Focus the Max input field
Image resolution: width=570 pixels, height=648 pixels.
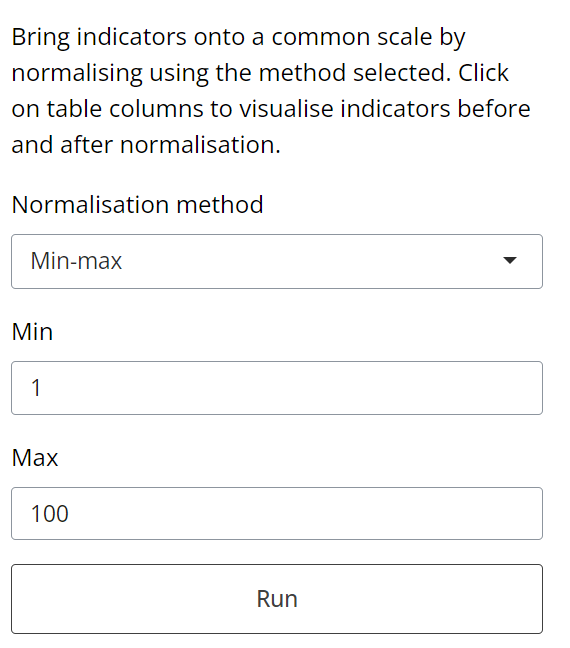click(x=277, y=514)
